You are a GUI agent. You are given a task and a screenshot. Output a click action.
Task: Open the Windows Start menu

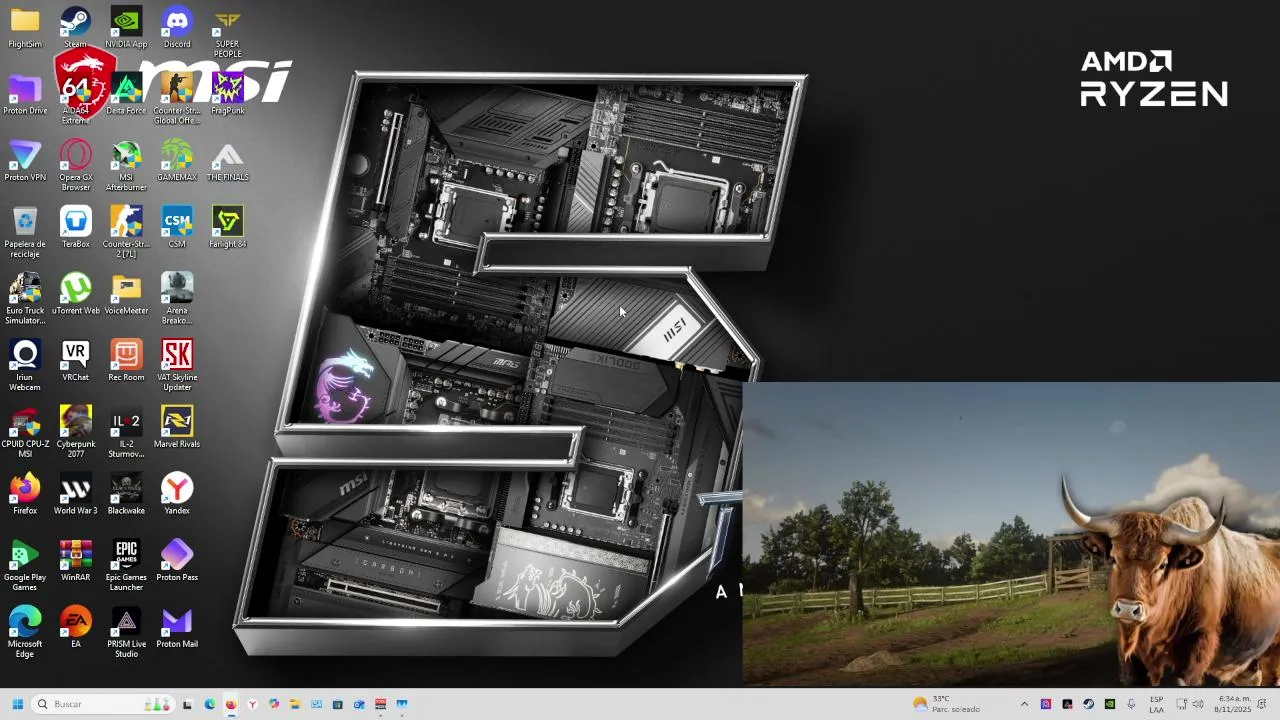(x=17, y=704)
